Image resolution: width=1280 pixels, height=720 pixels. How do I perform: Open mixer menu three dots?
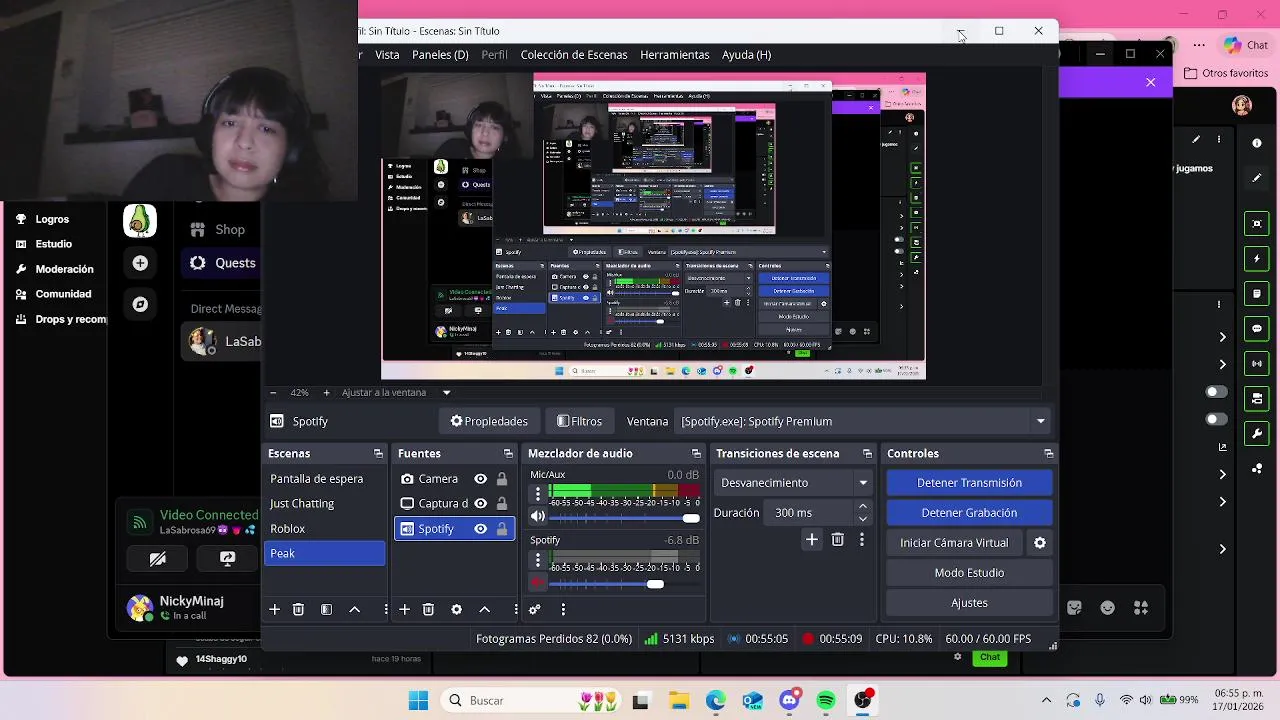563,609
